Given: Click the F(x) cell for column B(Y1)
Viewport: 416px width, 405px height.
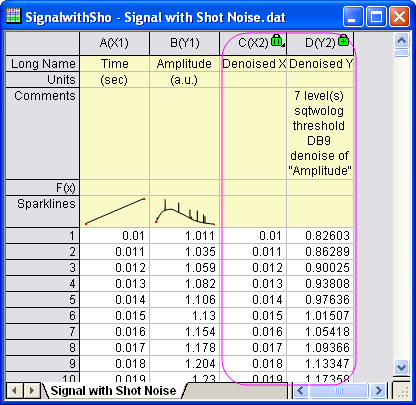Looking at the screenshot, I should (x=185, y=188).
